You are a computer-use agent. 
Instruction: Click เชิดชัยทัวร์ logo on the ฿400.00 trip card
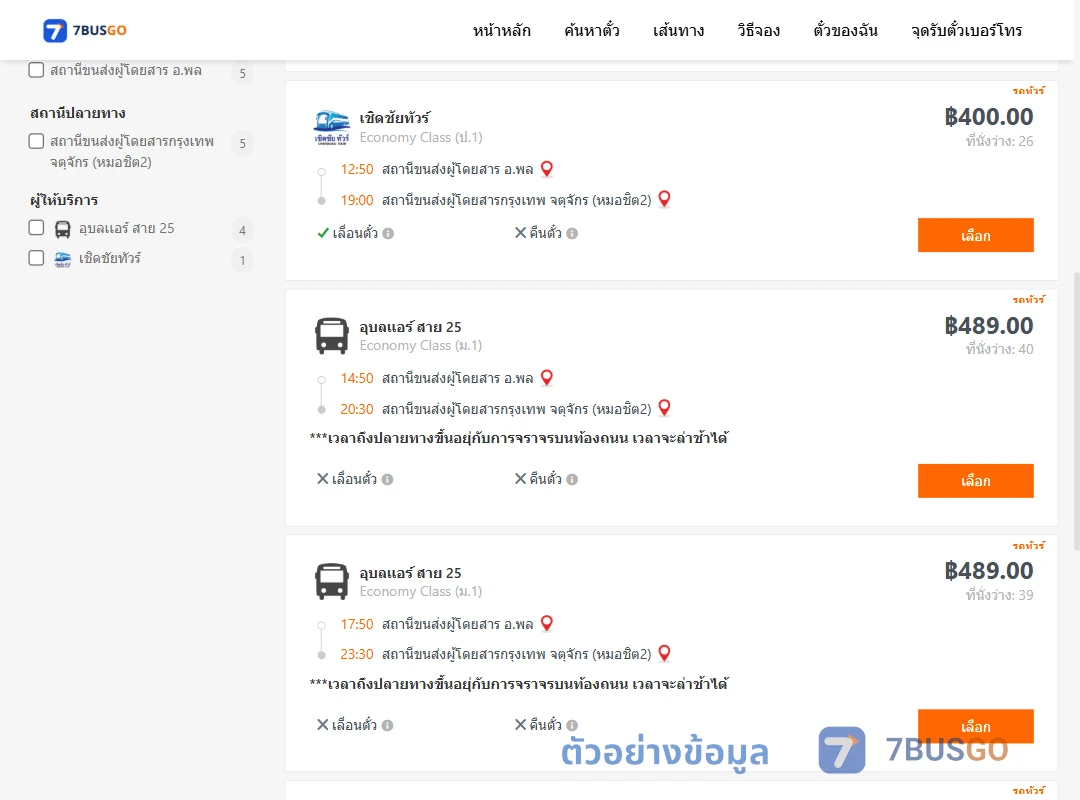[x=332, y=127]
